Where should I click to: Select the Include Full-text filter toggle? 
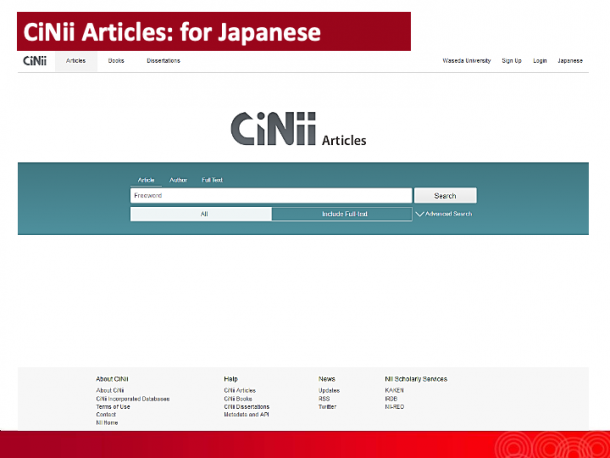(342, 214)
